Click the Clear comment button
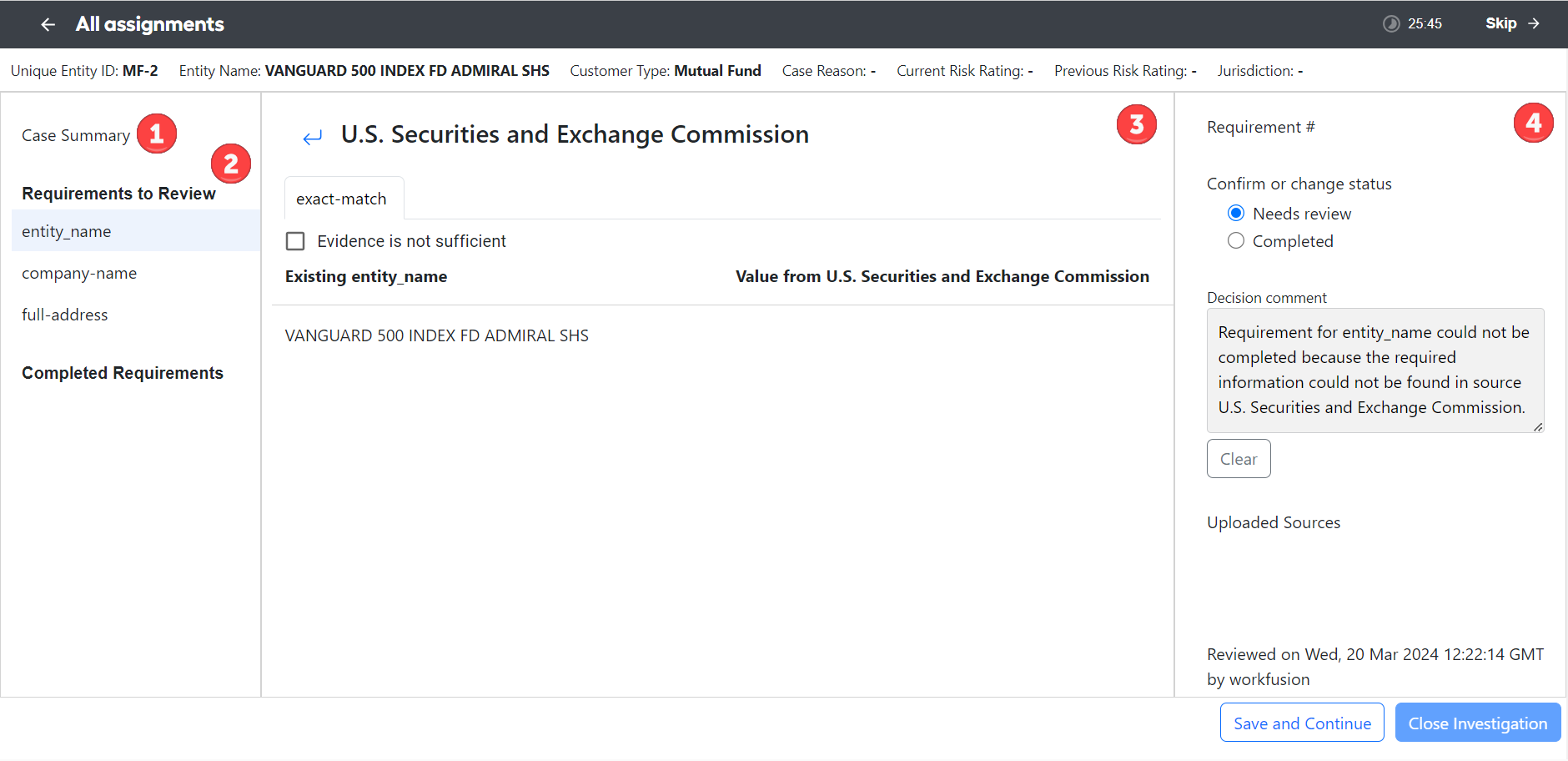1568x761 pixels. [x=1239, y=459]
